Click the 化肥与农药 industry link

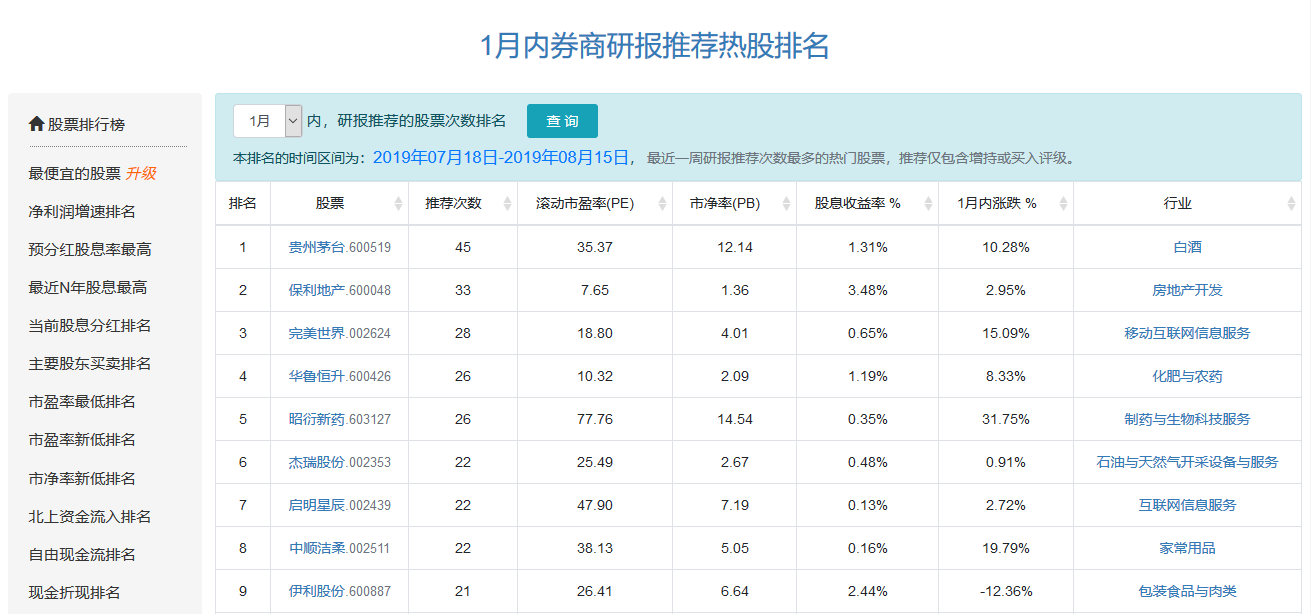pos(1187,376)
